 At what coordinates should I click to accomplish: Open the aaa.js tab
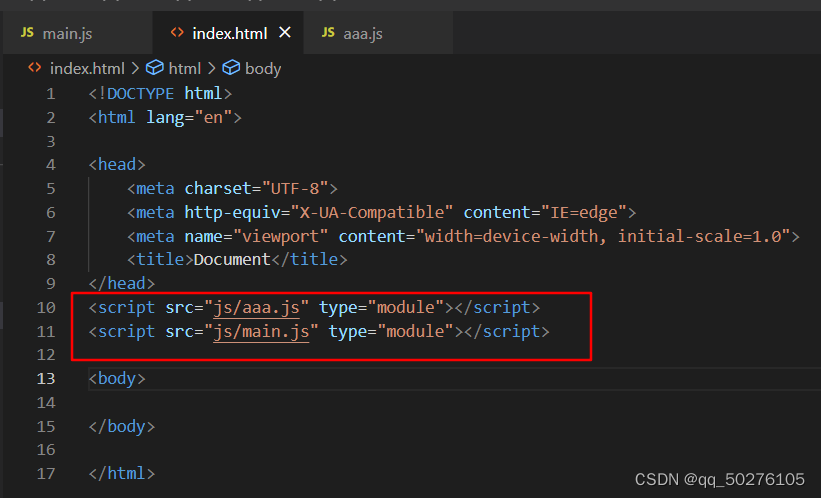click(378, 33)
